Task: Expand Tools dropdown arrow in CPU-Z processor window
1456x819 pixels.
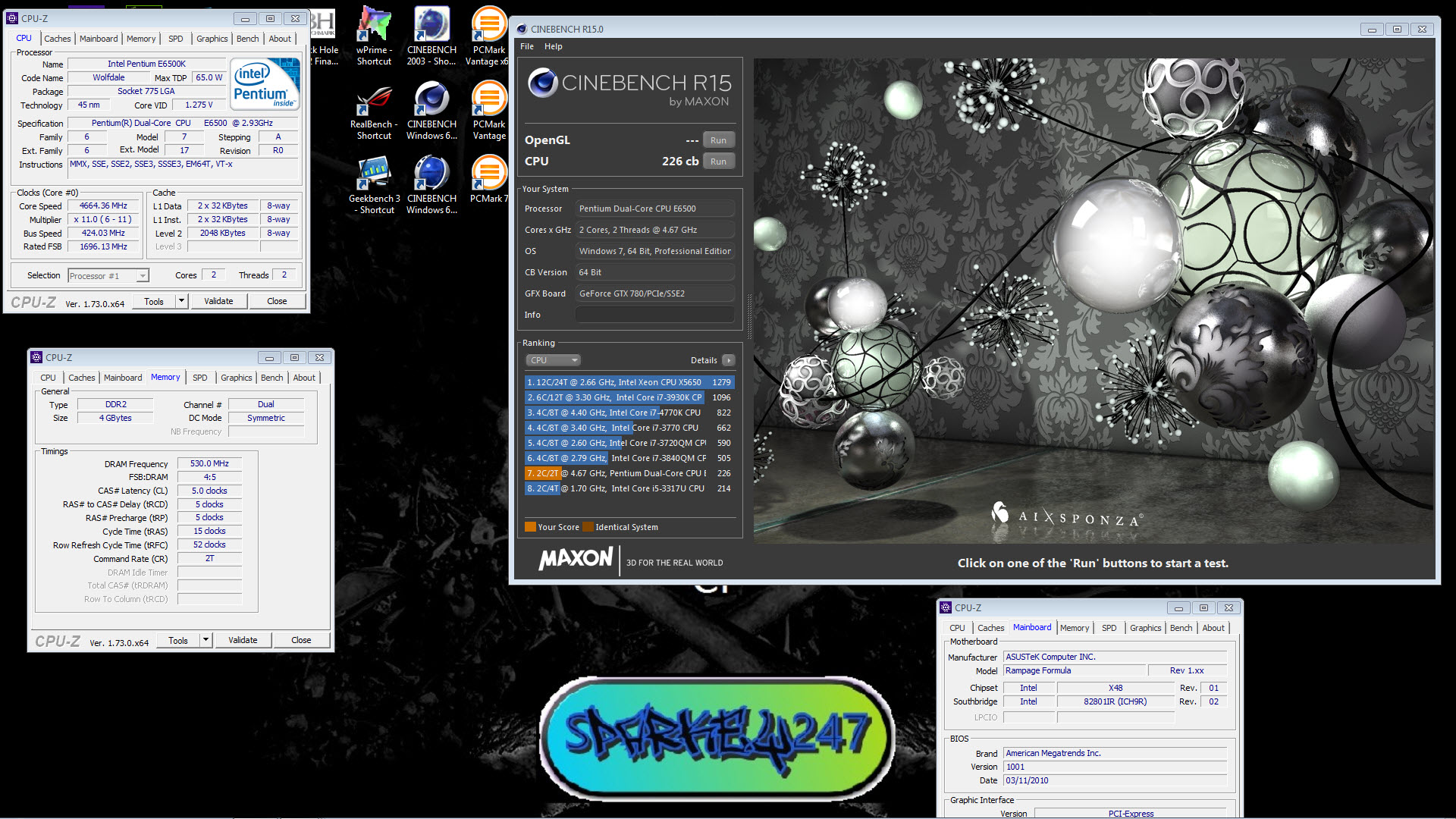Action: click(181, 301)
